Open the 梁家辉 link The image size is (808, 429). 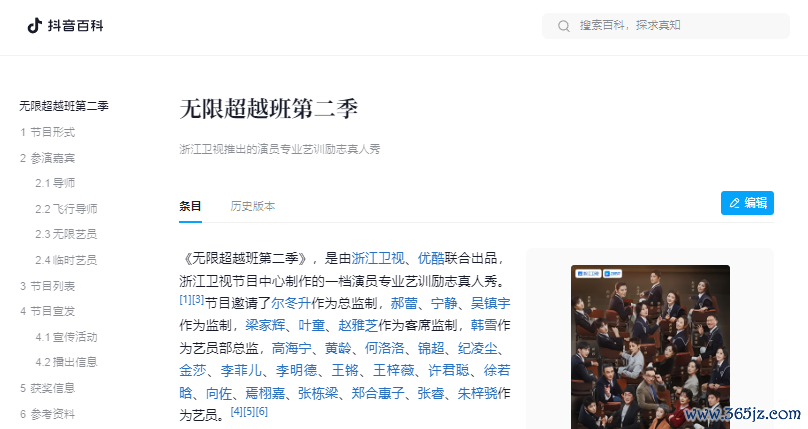click(x=265, y=325)
